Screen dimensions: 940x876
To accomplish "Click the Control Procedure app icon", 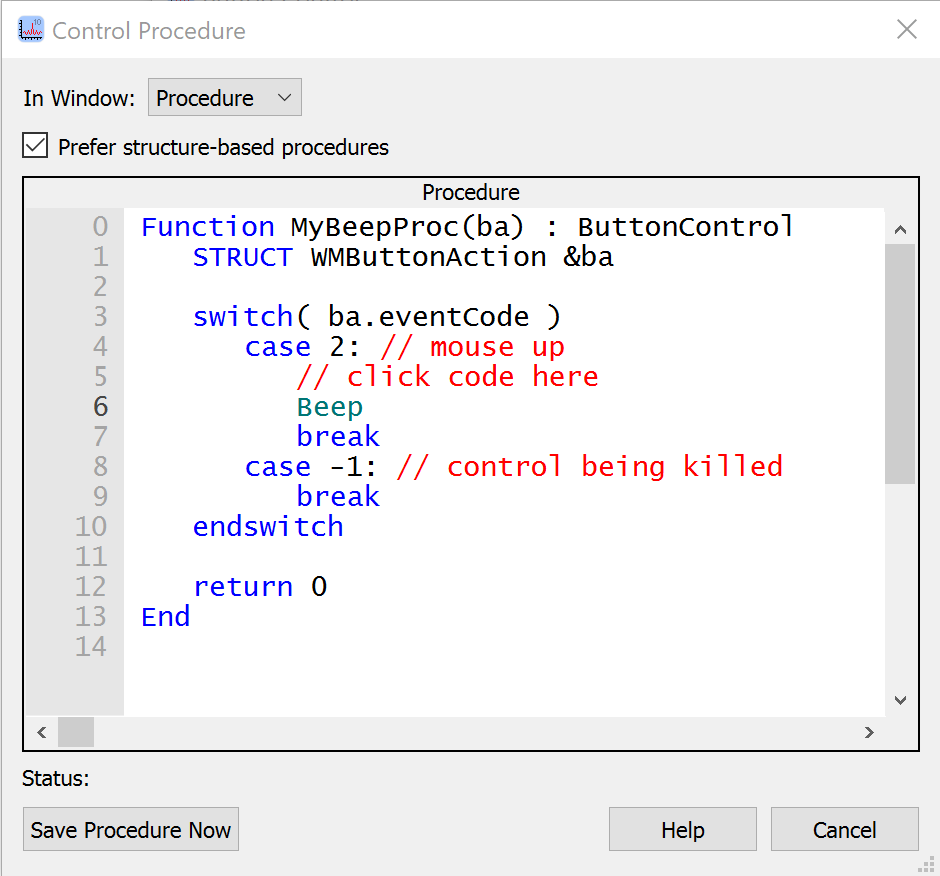I will click(x=30, y=29).
